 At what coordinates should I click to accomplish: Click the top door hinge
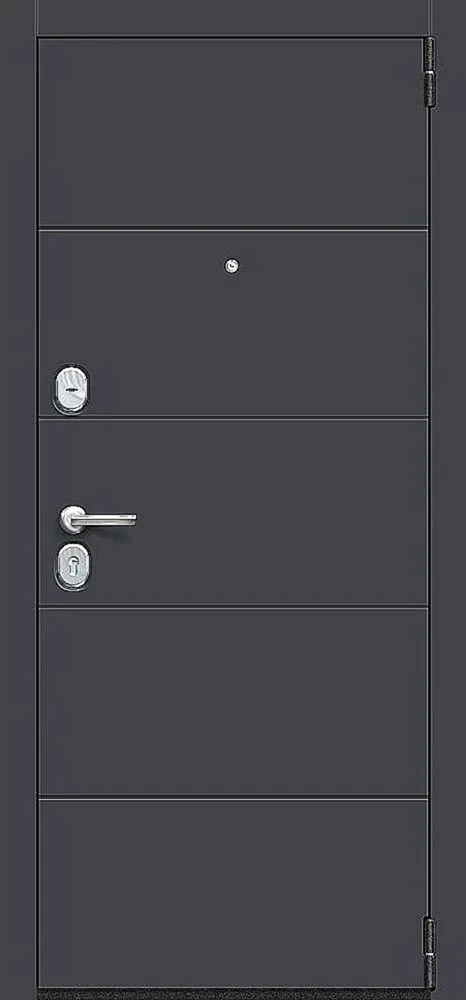tap(430, 71)
